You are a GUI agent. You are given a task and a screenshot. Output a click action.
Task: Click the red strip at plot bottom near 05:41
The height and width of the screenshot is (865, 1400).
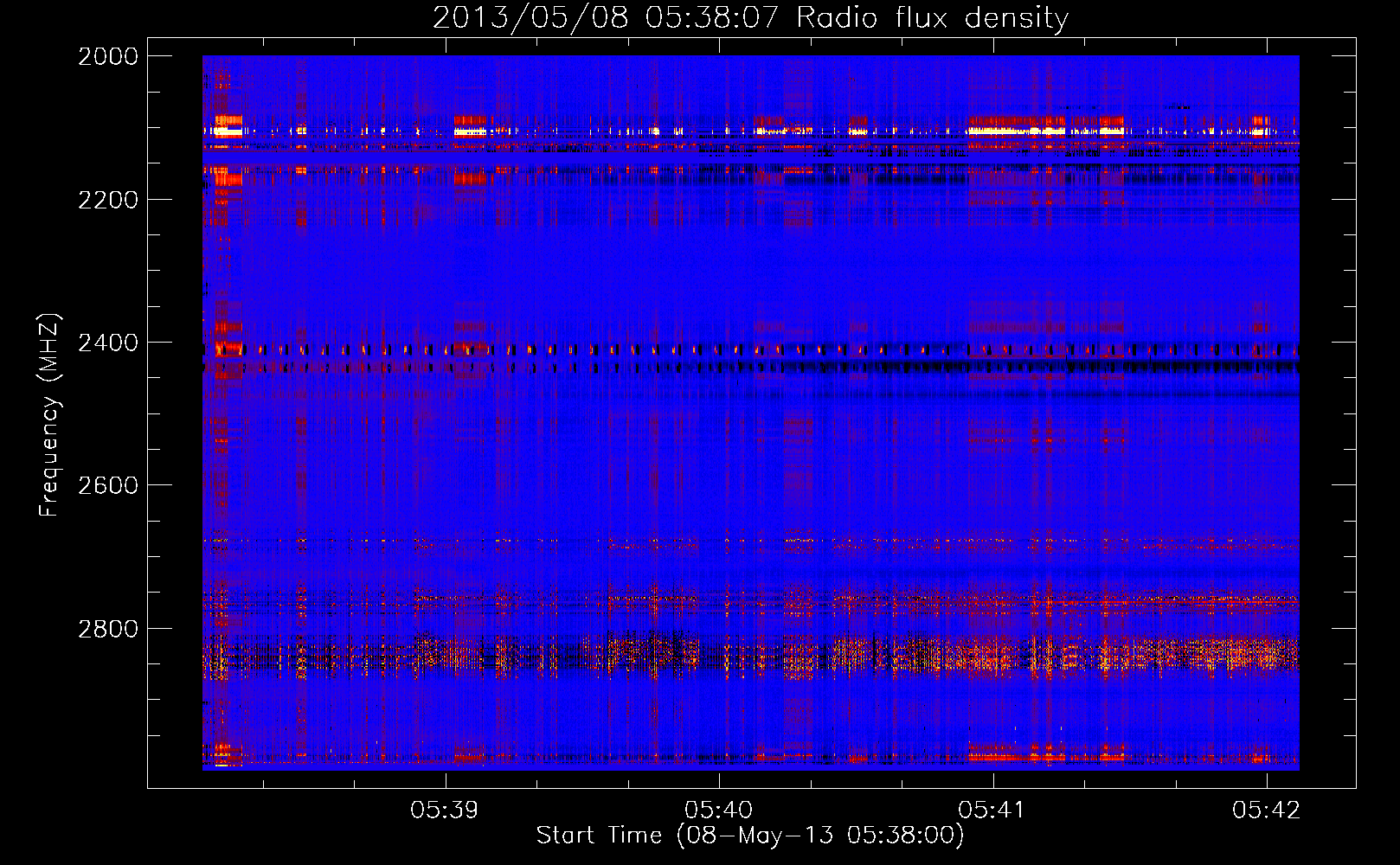tap(1004, 757)
